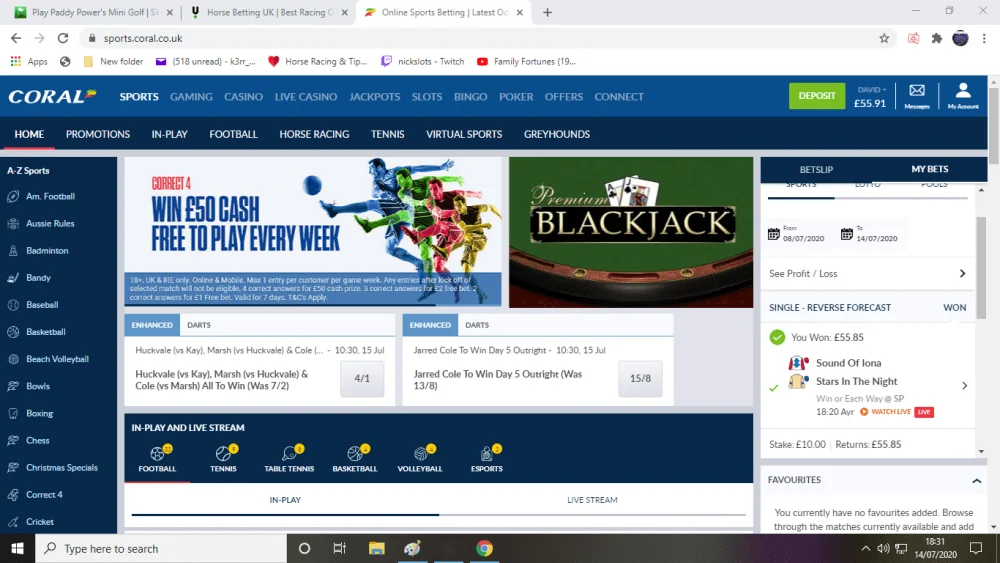Open Greyhounds in navigation bar
The height and width of the screenshot is (563, 1000).
point(557,134)
